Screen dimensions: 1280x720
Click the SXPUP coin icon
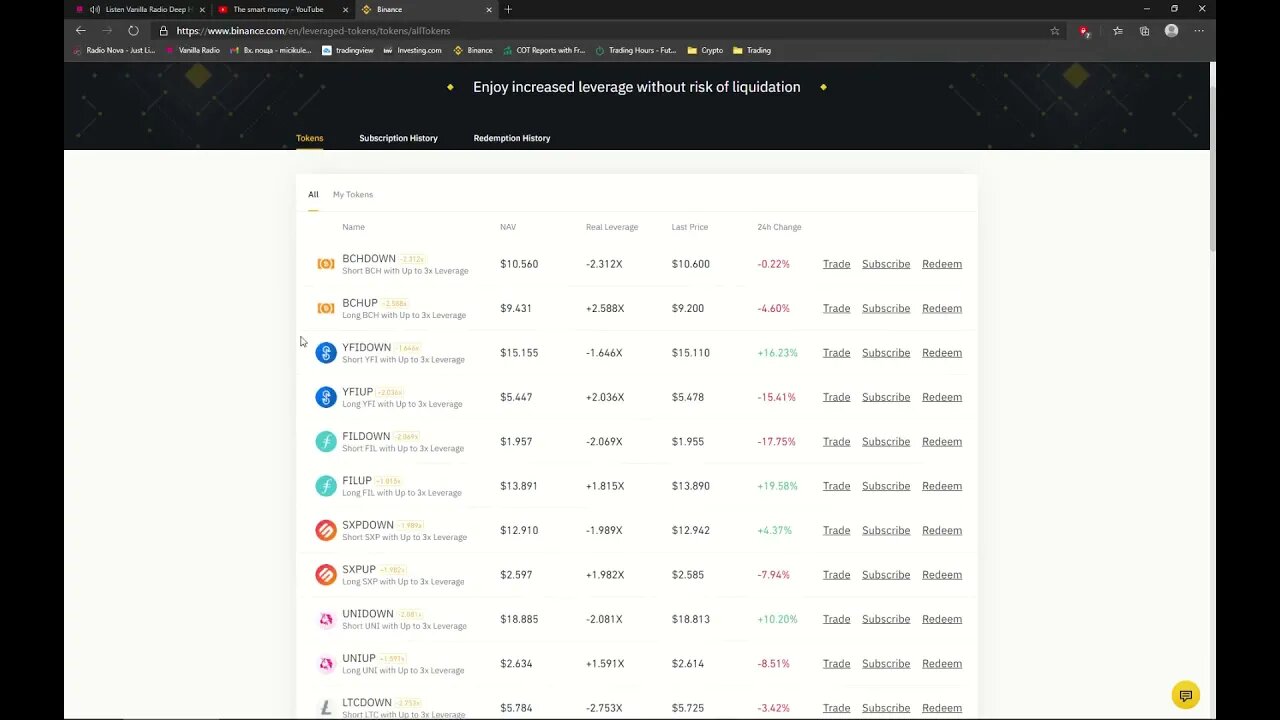[326, 574]
